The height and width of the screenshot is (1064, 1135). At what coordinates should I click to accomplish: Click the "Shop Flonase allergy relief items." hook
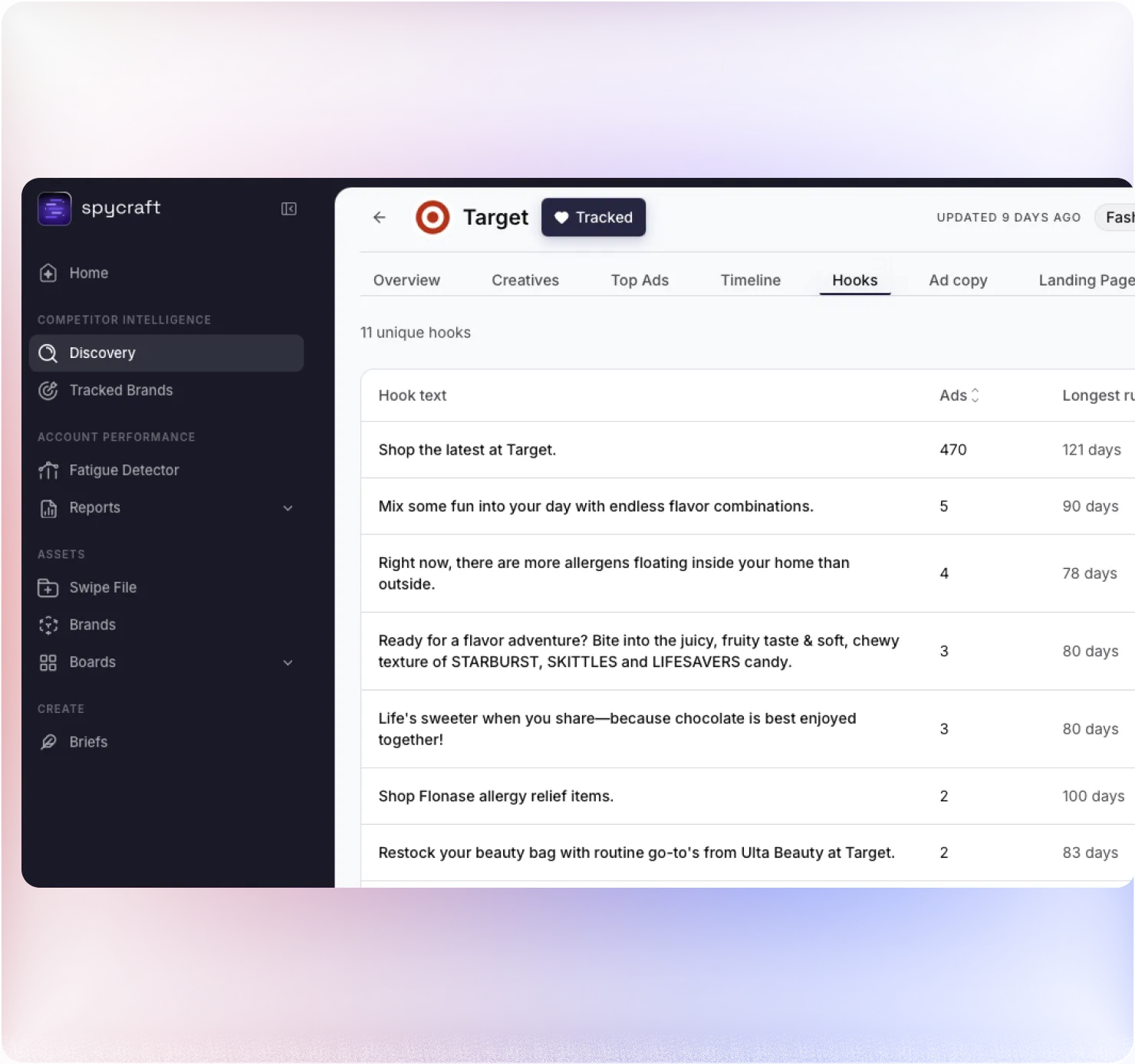496,796
